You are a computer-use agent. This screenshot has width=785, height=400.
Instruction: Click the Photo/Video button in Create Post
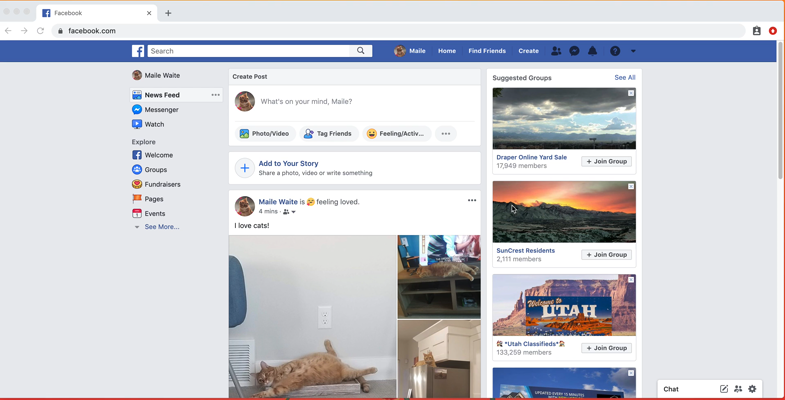click(264, 133)
